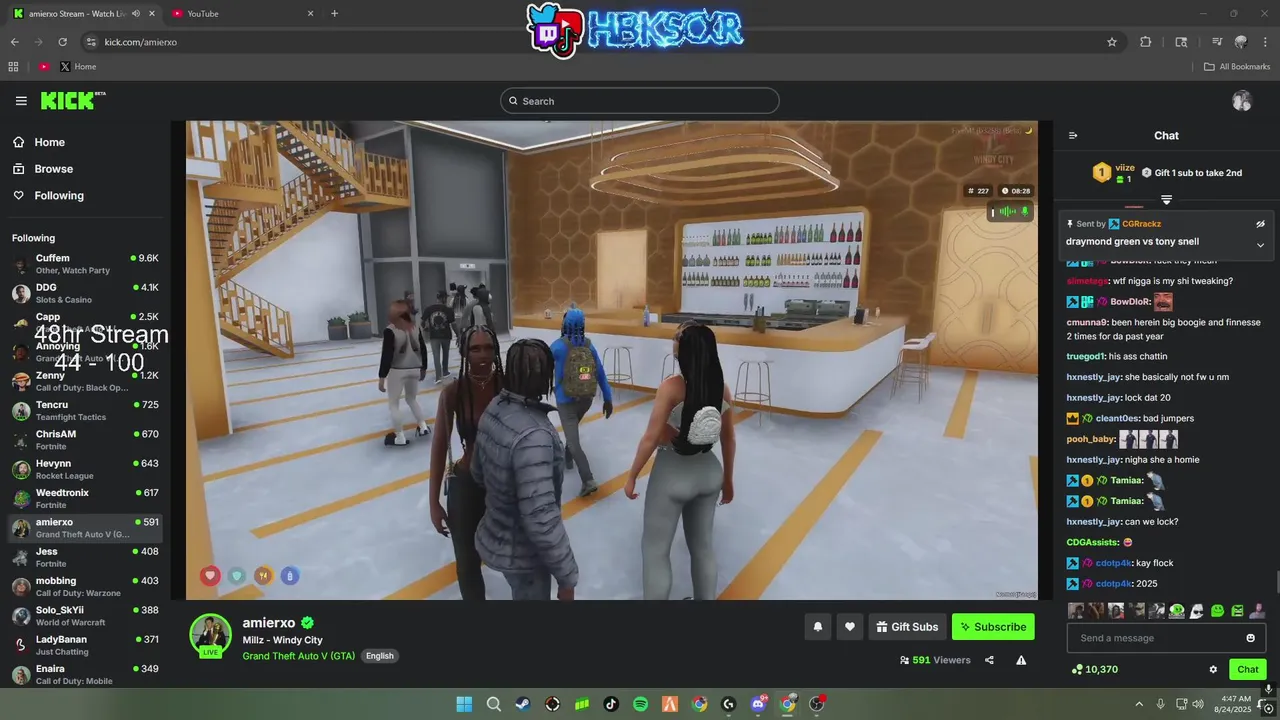Viewport: 1280px width, 720px height.
Task: Open the YouTube bookmark icon
Action: click(x=44, y=67)
